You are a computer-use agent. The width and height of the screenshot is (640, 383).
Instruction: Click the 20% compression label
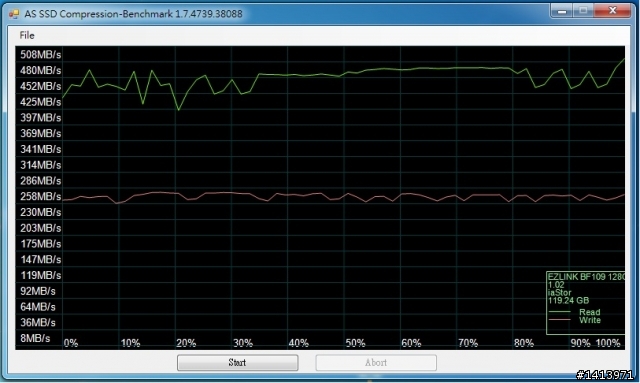(186, 343)
